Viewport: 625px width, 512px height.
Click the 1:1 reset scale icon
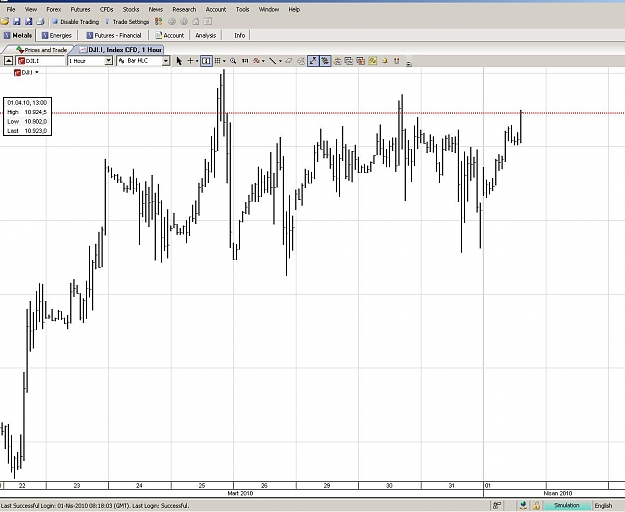click(245, 61)
